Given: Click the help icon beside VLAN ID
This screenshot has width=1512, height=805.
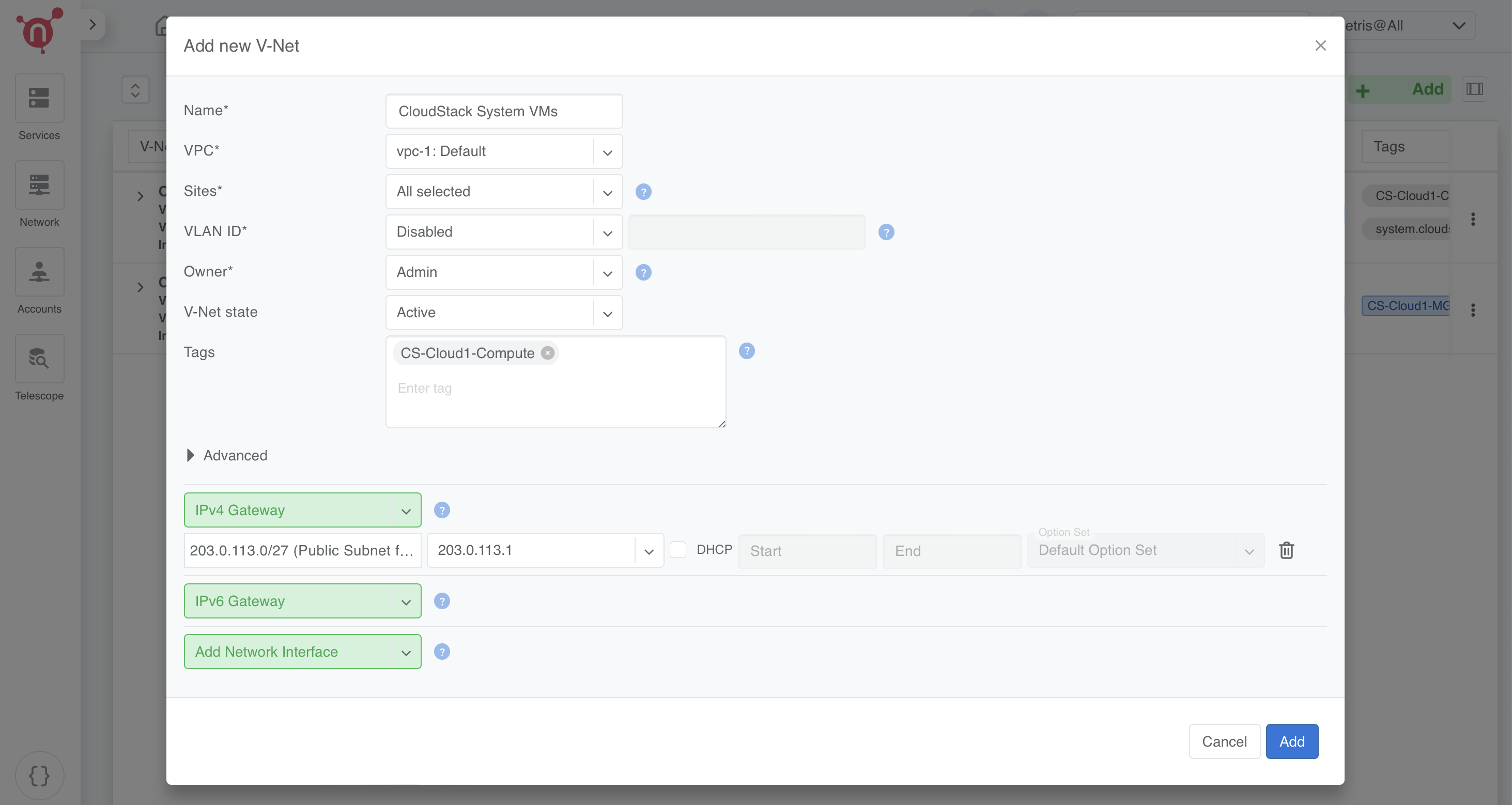Looking at the screenshot, I should (886, 233).
